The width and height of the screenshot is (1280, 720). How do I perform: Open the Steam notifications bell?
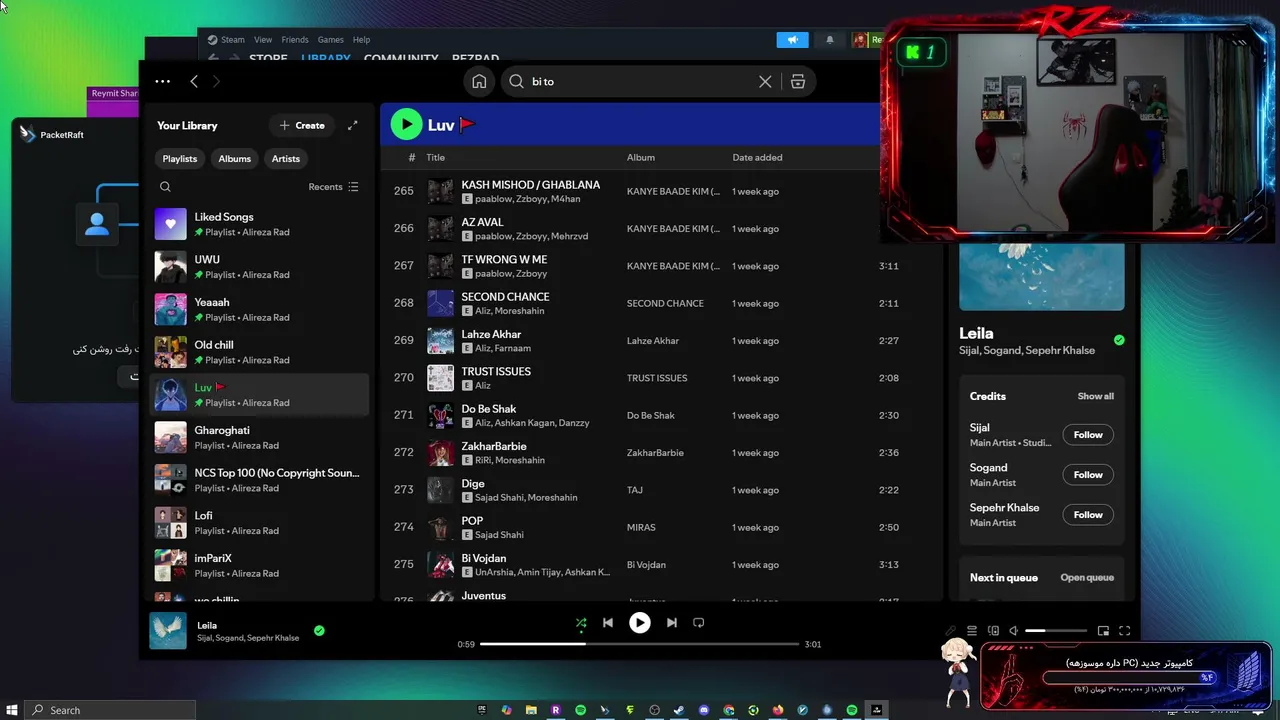[x=829, y=40]
